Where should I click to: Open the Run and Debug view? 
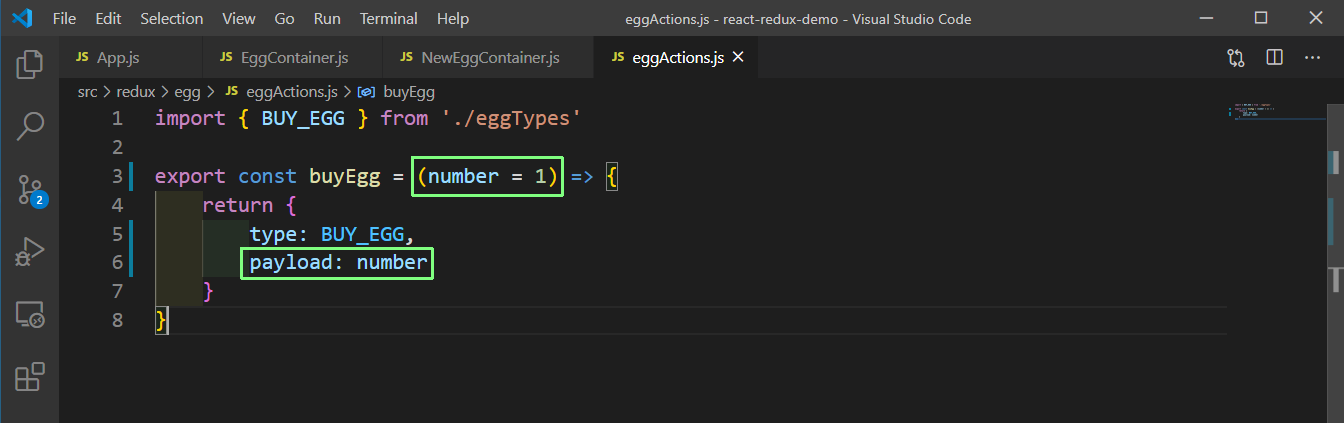pos(29,252)
